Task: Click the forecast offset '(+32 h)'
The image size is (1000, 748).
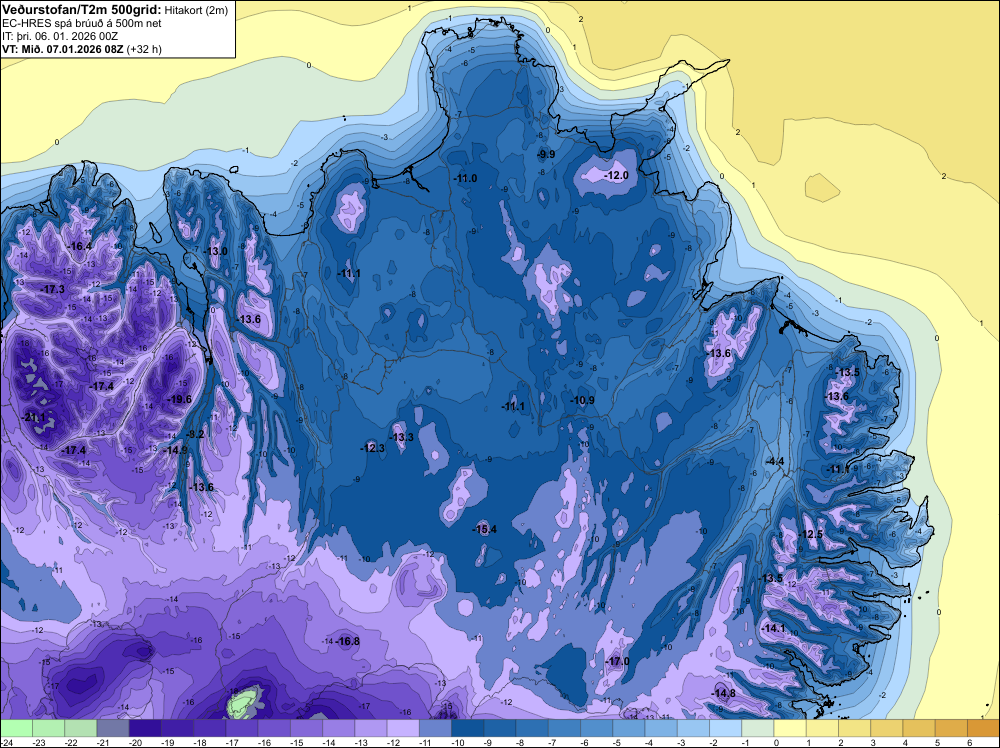Action: point(144,49)
